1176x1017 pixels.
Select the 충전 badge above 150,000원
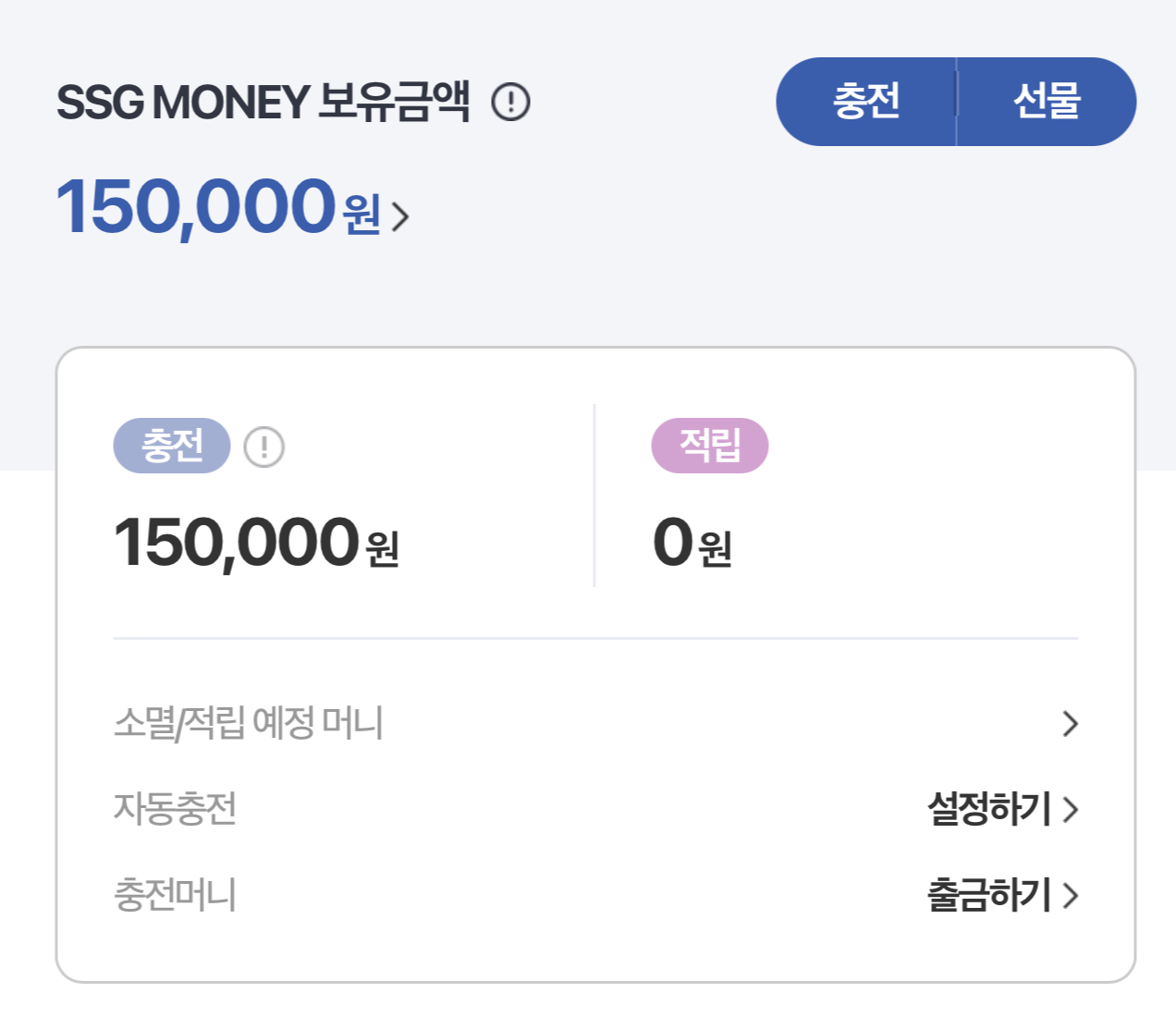point(171,447)
